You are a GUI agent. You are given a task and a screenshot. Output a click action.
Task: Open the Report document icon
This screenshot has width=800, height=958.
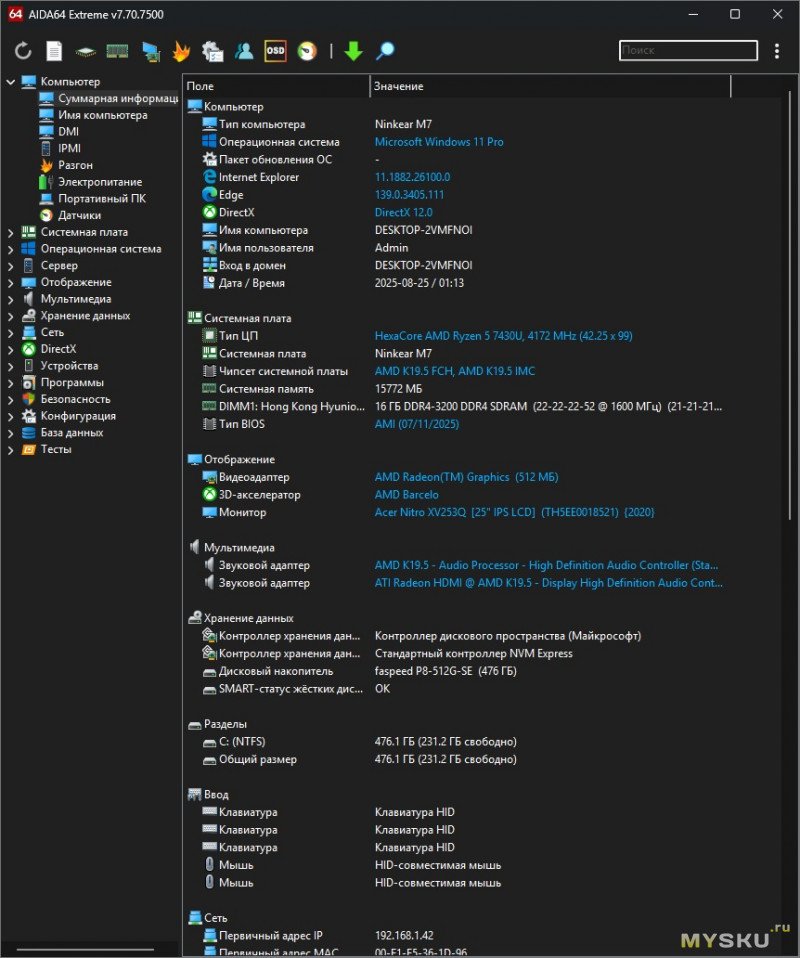pyautogui.click(x=54, y=51)
